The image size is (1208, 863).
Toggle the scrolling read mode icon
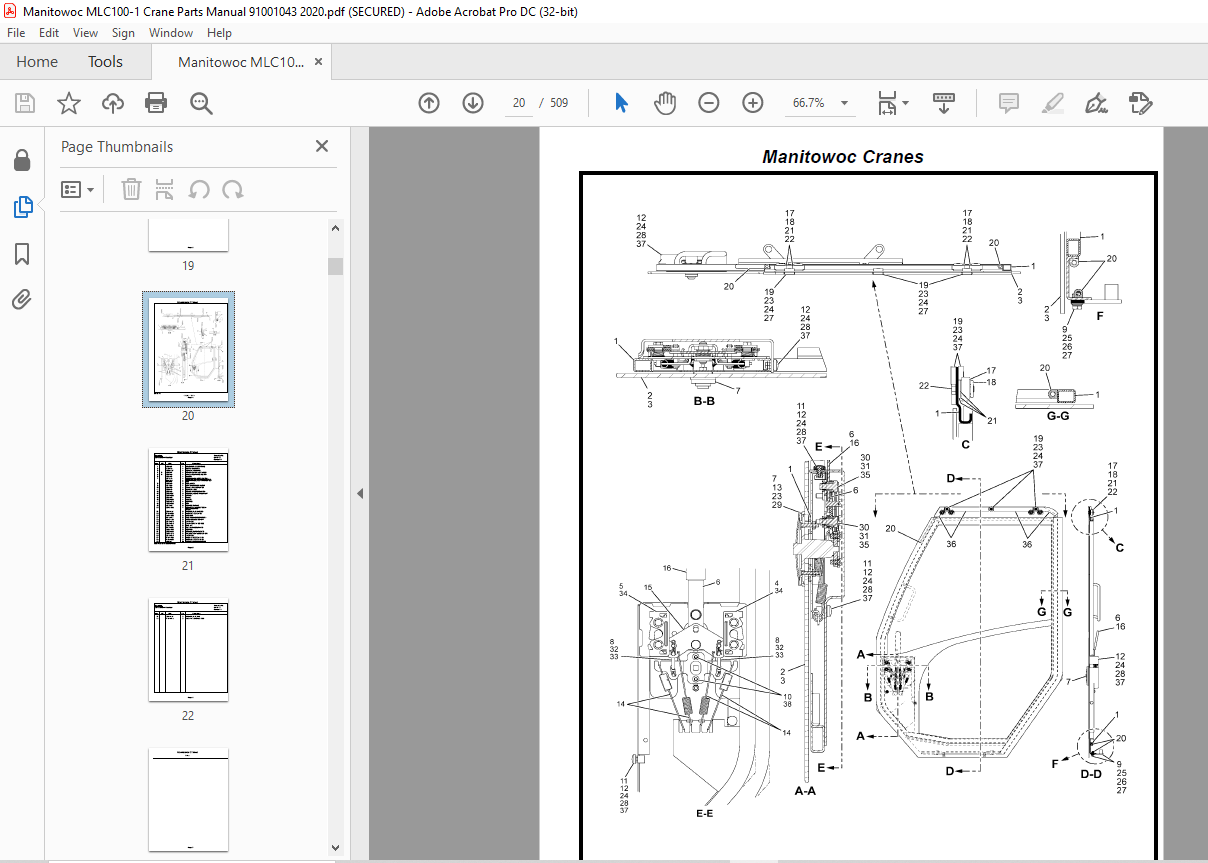pyautogui.click(x=944, y=103)
